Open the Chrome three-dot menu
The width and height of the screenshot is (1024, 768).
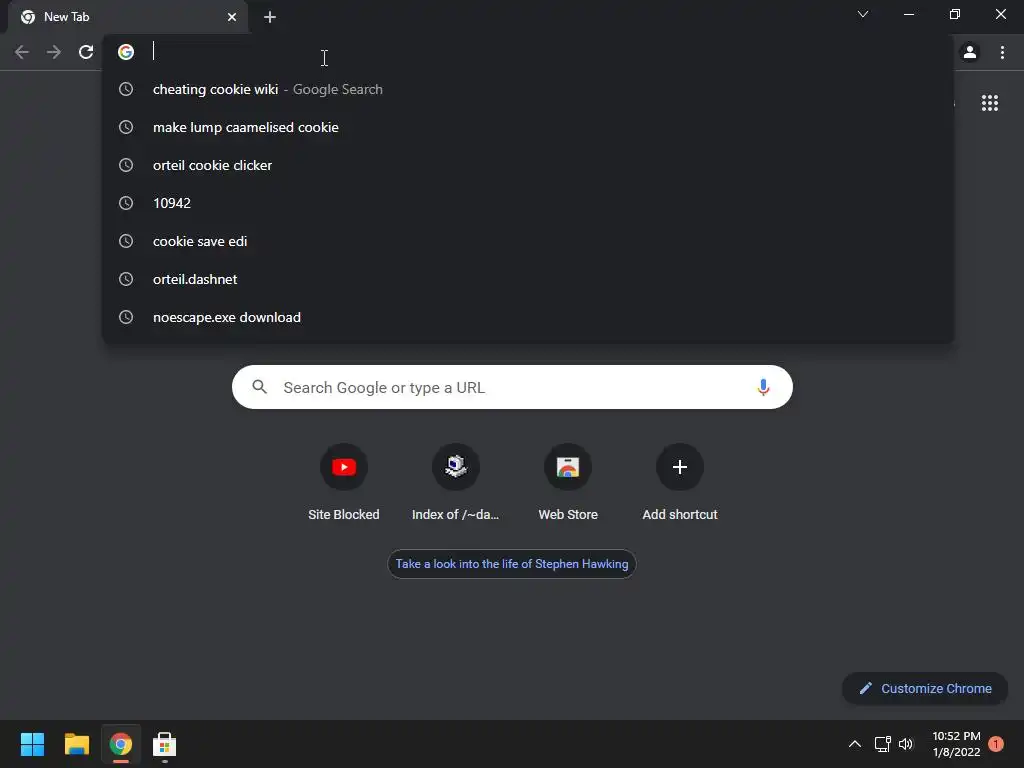pos(1002,52)
